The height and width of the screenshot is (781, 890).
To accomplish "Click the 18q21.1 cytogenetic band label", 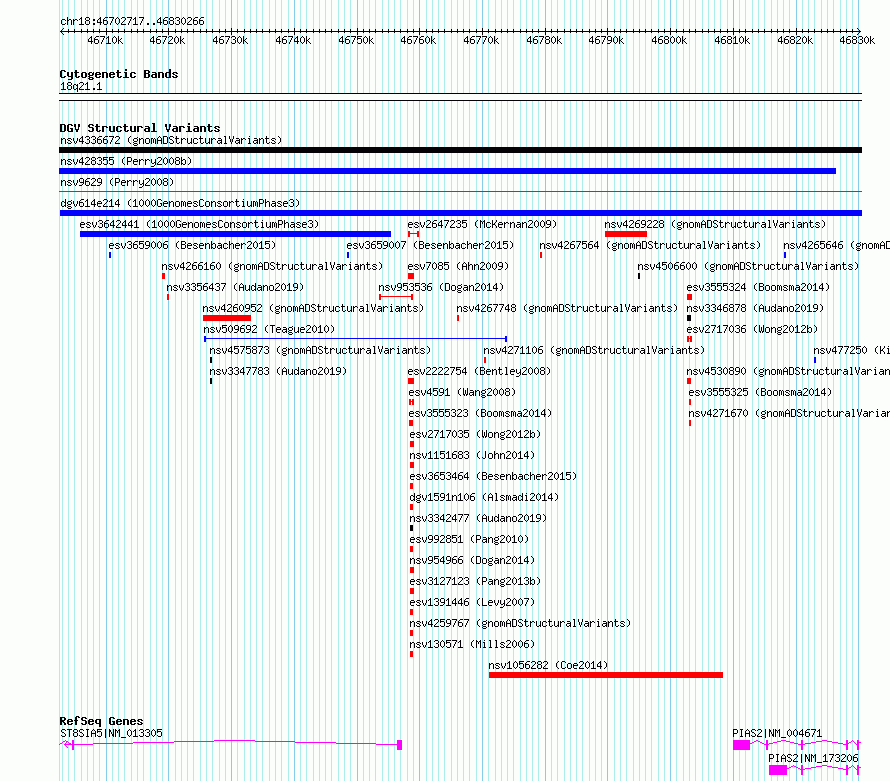I will (x=81, y=86).
